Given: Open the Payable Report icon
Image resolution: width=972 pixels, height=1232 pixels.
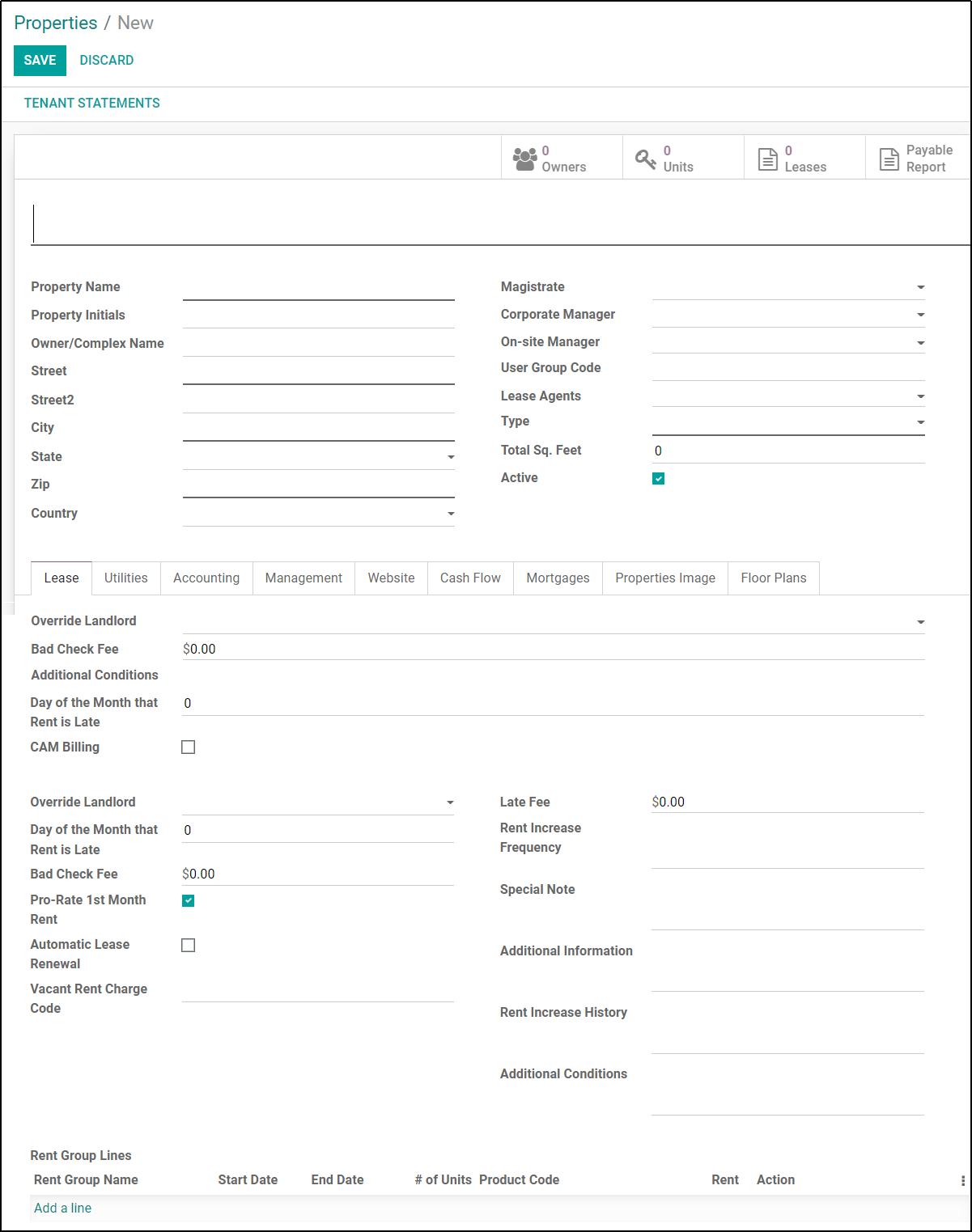Looking at the screenshot, I should coord(889,159).
